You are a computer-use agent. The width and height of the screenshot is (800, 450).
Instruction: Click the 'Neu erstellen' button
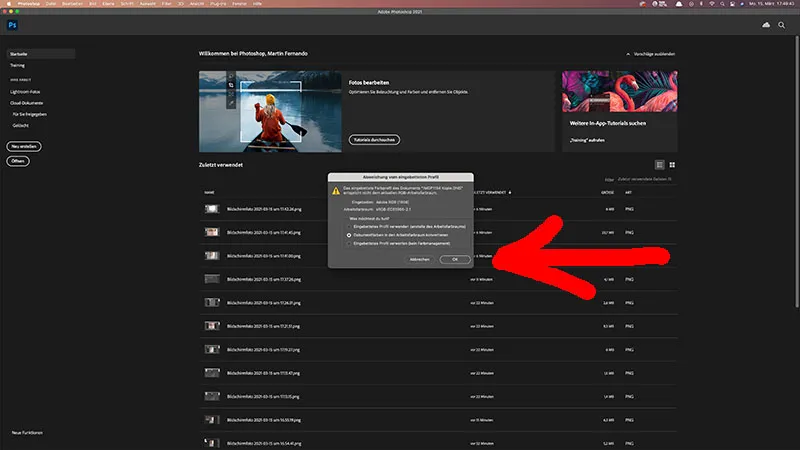coord(24,146)
